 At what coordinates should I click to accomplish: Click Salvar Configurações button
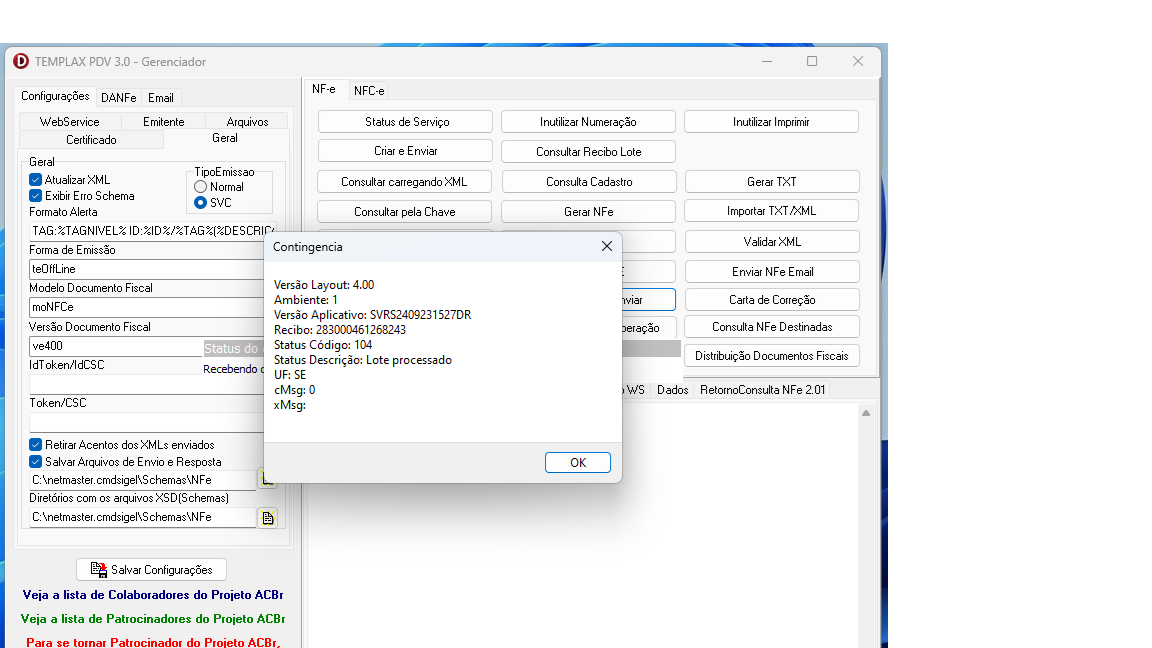pos(151,569)
